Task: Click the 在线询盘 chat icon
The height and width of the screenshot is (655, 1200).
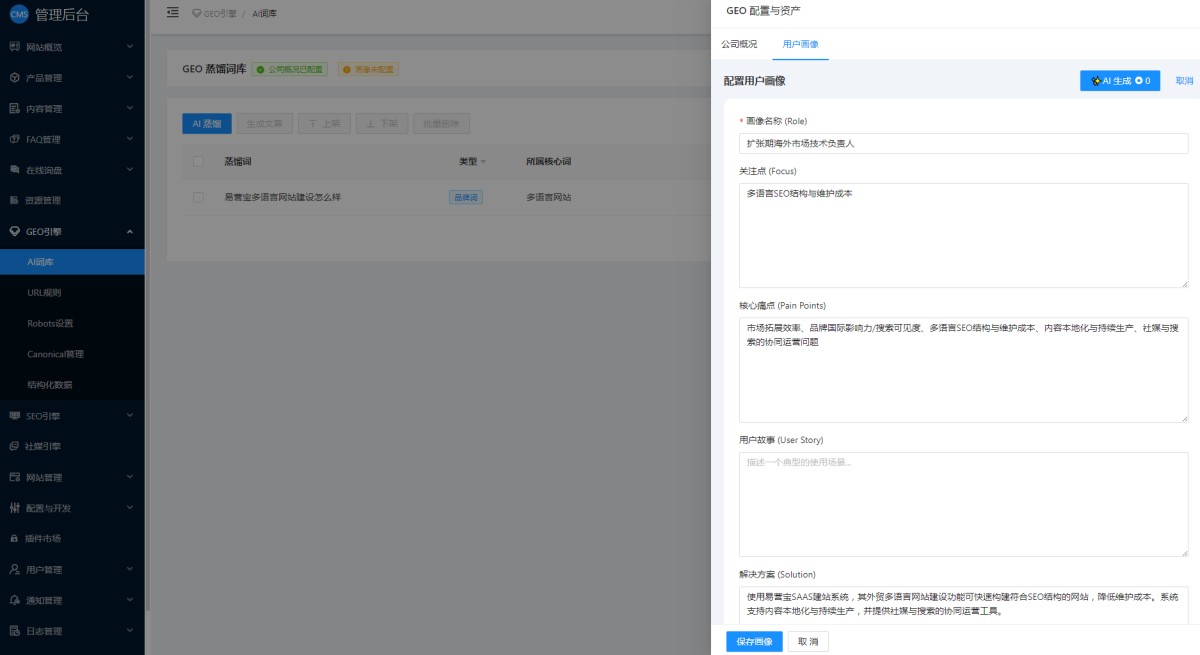Action: point(14,170)
